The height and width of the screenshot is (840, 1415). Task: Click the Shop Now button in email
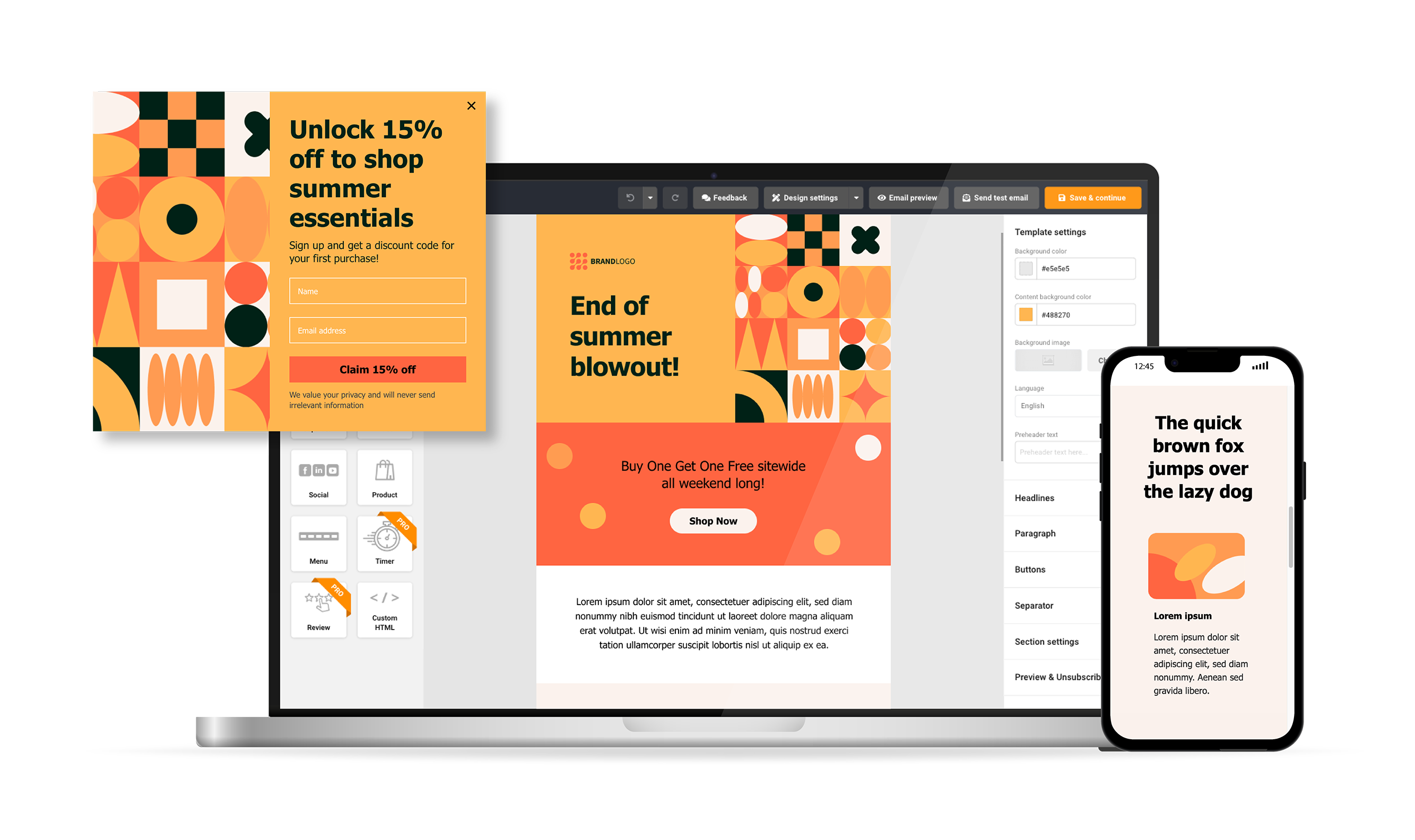coord(711,519)
